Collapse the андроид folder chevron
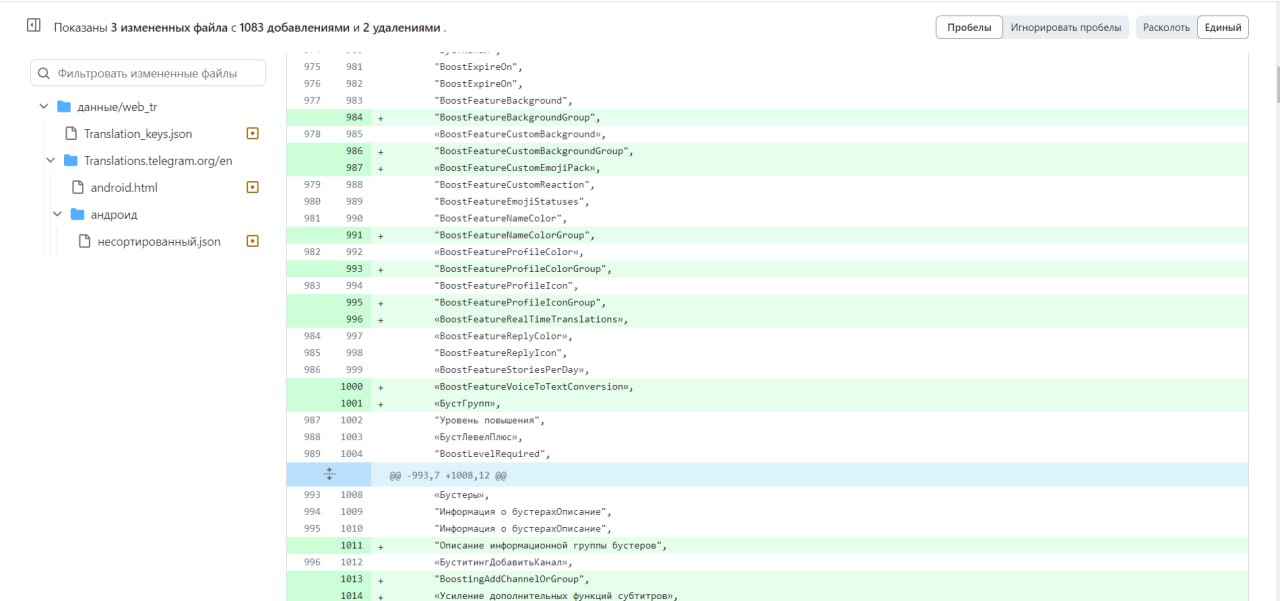Screen dimensions: 1280x601 point(58,214)
